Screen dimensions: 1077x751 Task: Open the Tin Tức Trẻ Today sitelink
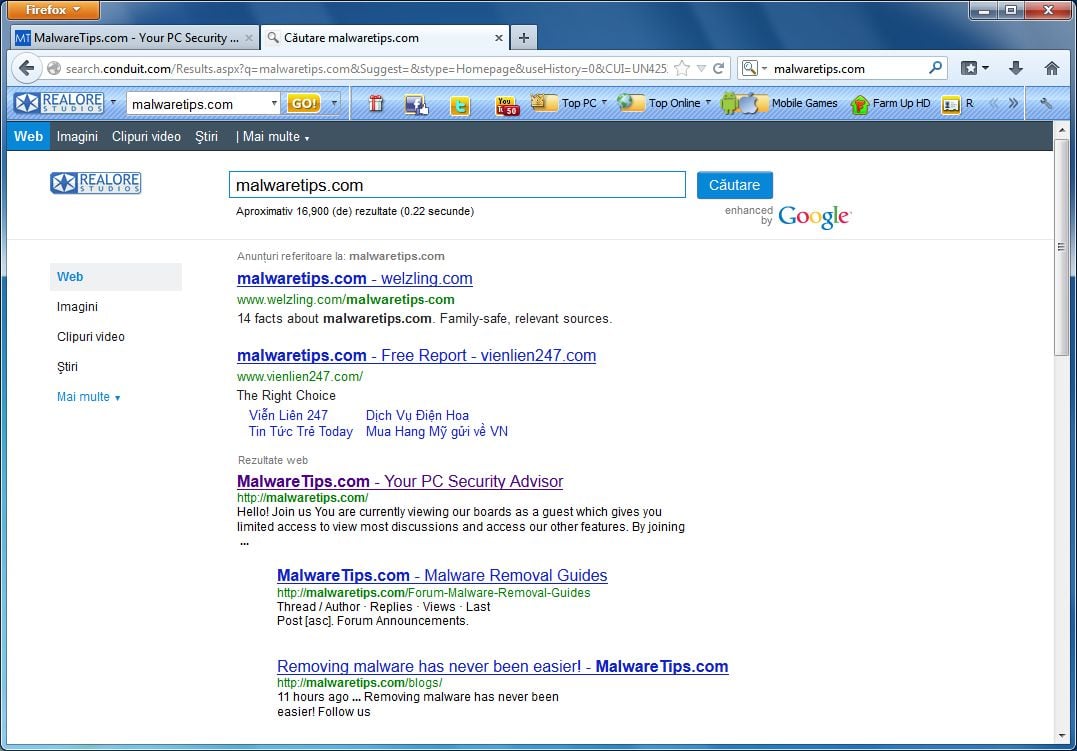(301, 431)
